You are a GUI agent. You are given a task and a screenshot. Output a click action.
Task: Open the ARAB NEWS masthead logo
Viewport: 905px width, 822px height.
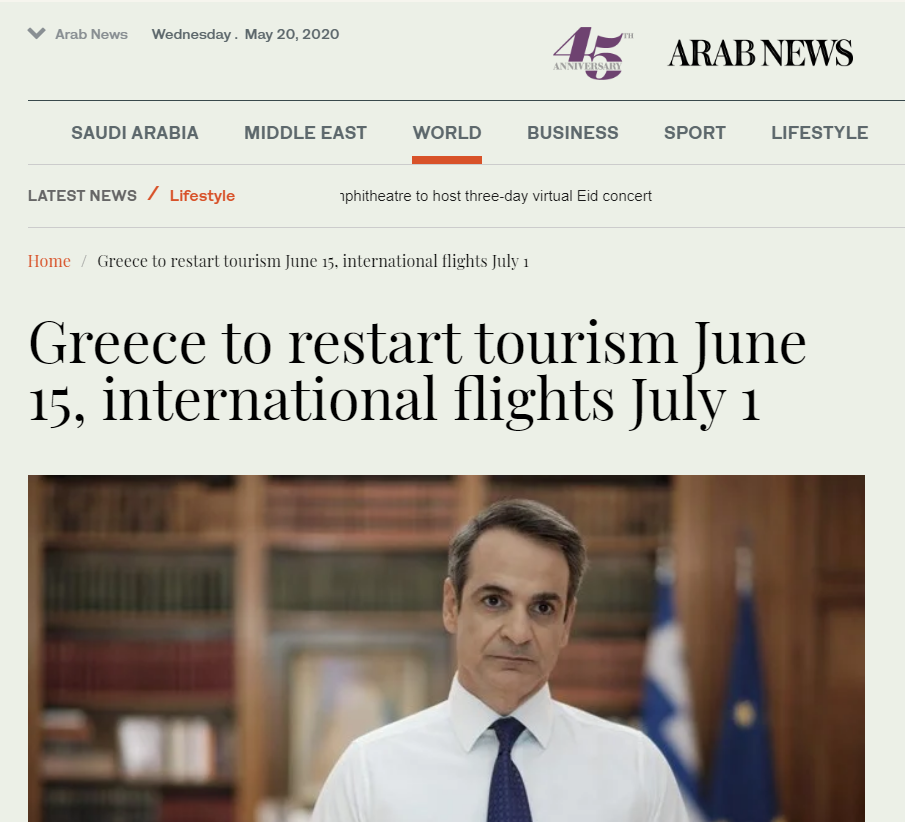point(760,53)
